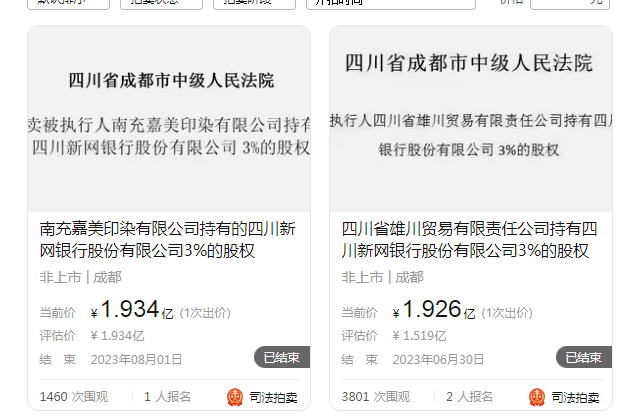Open listing title 南充嘉美印染有限公司持有的四川新网银行股权
The image size is (627, 419).
(x=168, y=240)
